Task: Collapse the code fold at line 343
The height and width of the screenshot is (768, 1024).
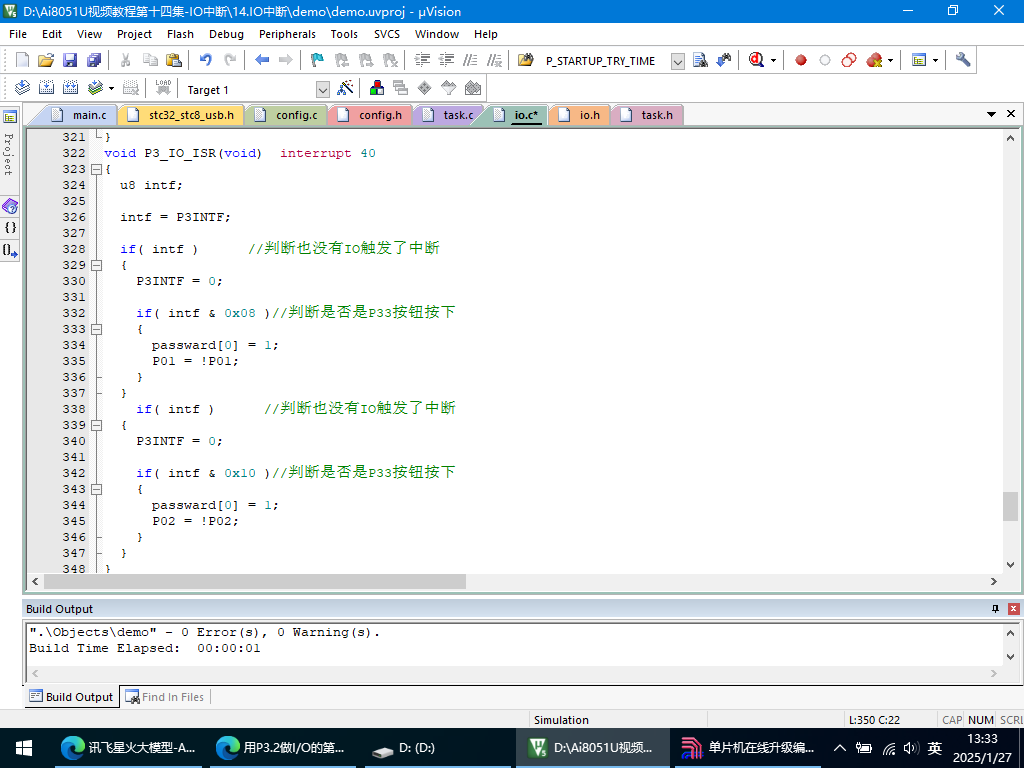Action: click(96, 489)
